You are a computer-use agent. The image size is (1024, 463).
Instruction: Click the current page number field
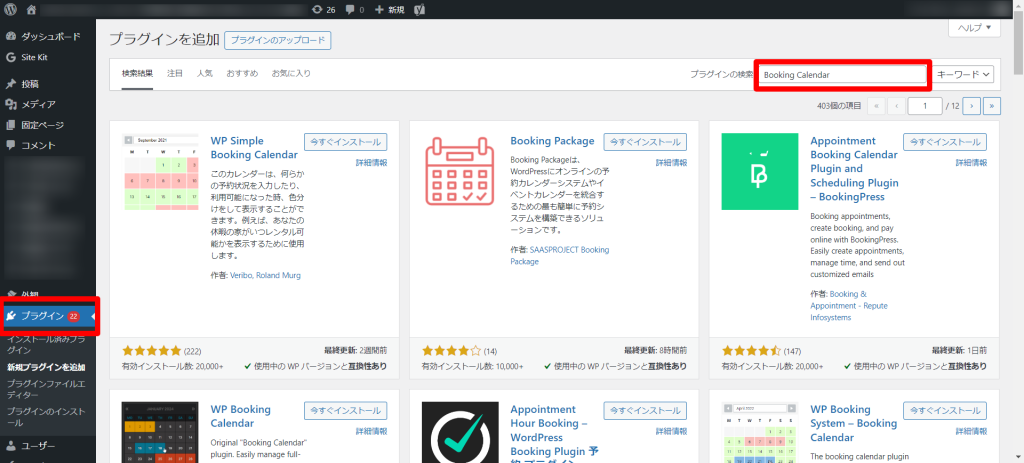(x=925, y=105)
